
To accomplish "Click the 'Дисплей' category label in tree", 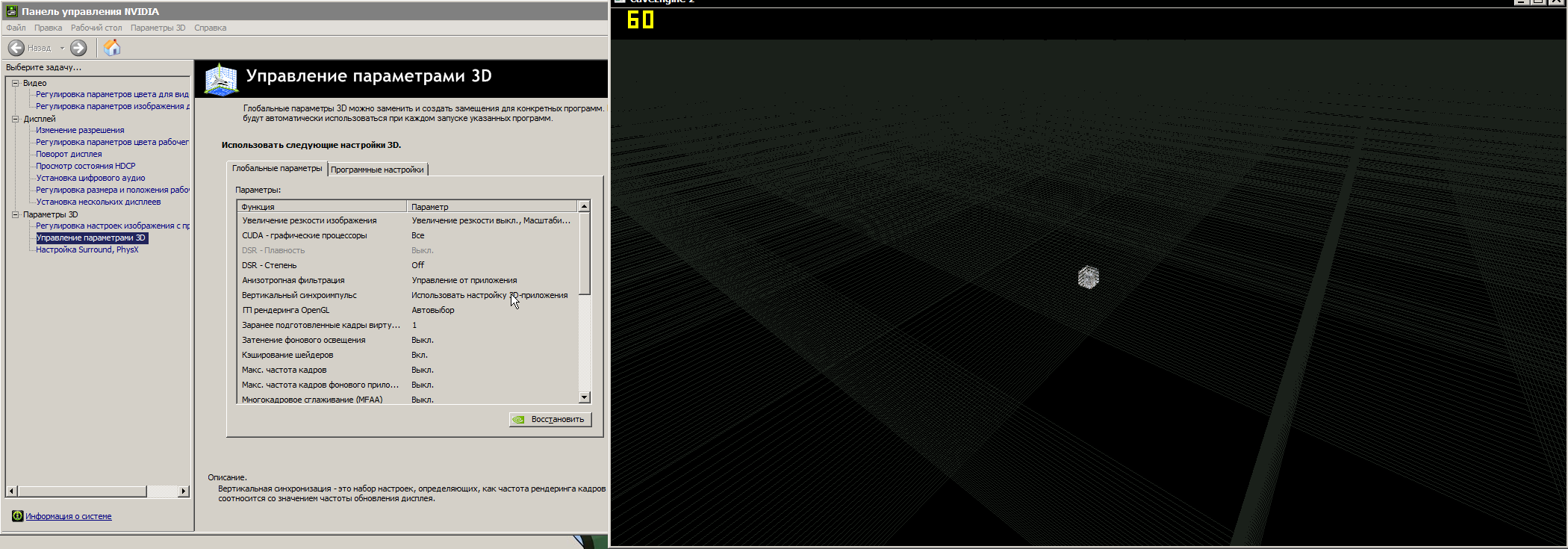I will coord(39,119).
